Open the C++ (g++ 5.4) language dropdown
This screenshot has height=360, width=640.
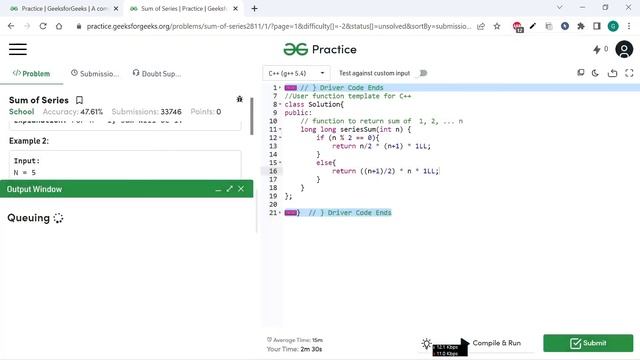point(296,73)
